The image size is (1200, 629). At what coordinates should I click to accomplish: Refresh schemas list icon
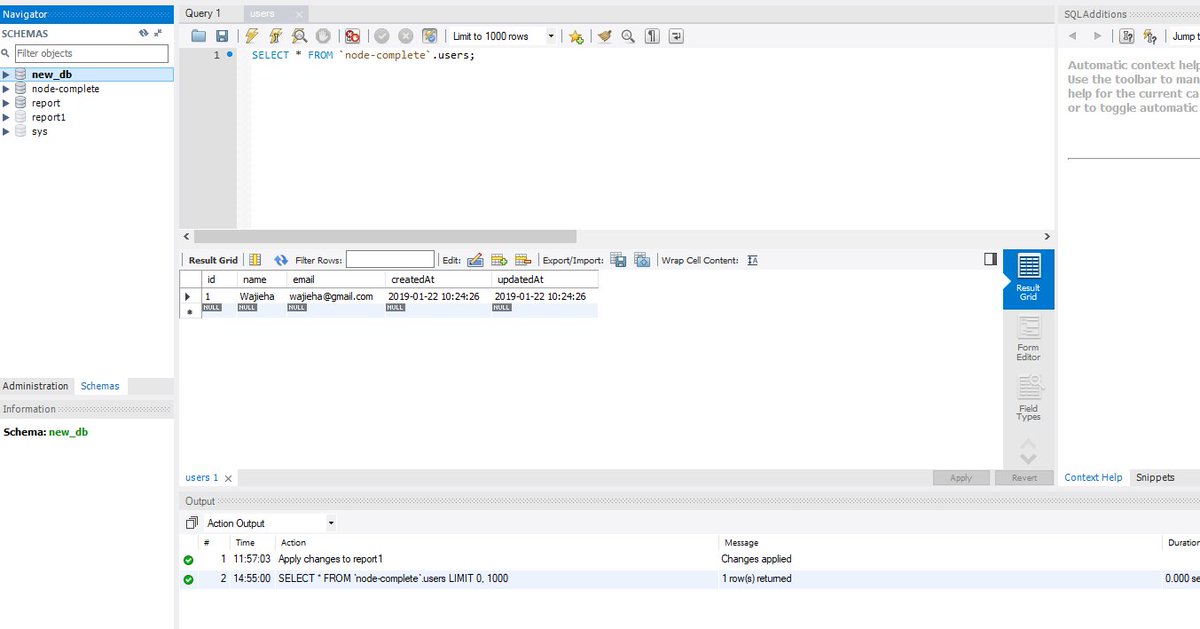click(x=144, y=33)
